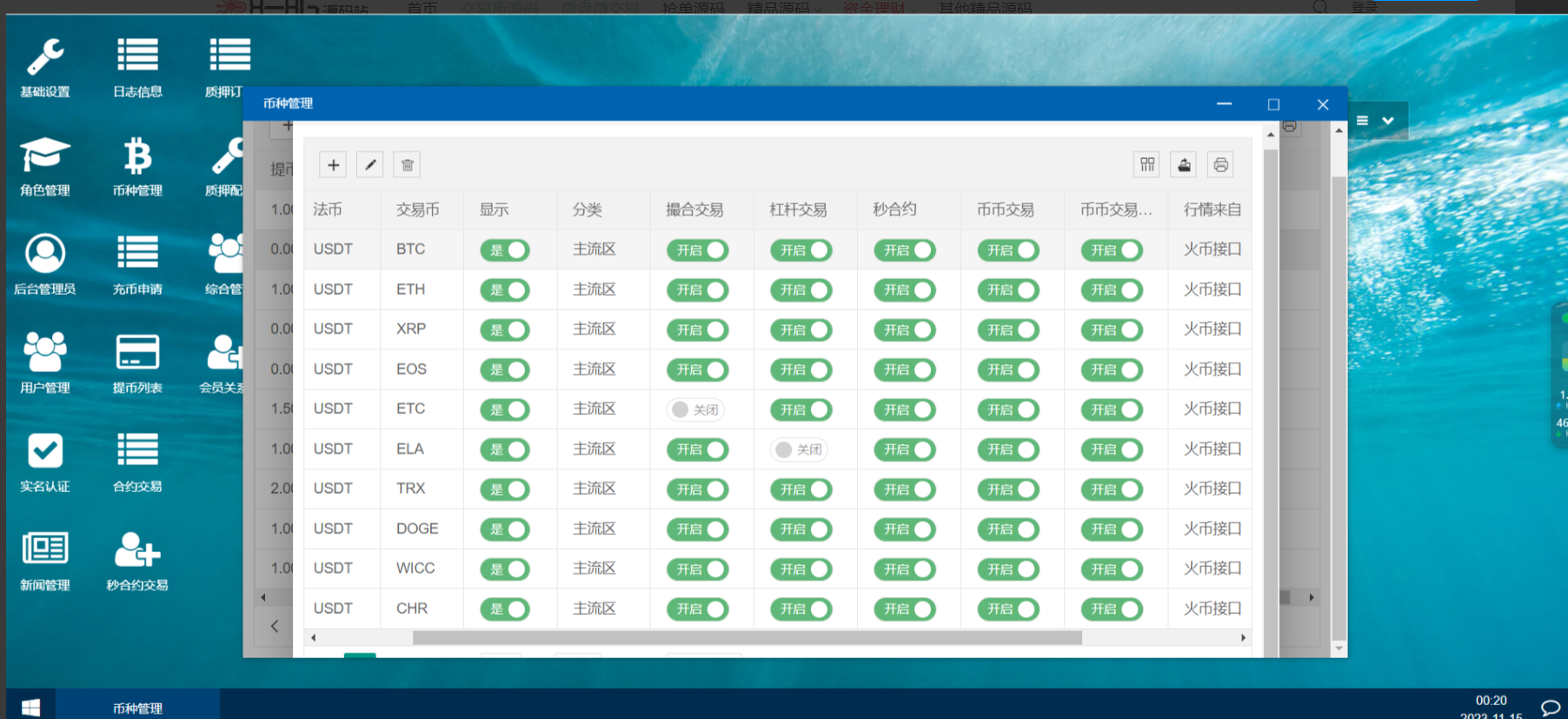Toggle 显示 switch for BTC row
This screenshot has height=719, width=1568.
click(x=505, y=250)
